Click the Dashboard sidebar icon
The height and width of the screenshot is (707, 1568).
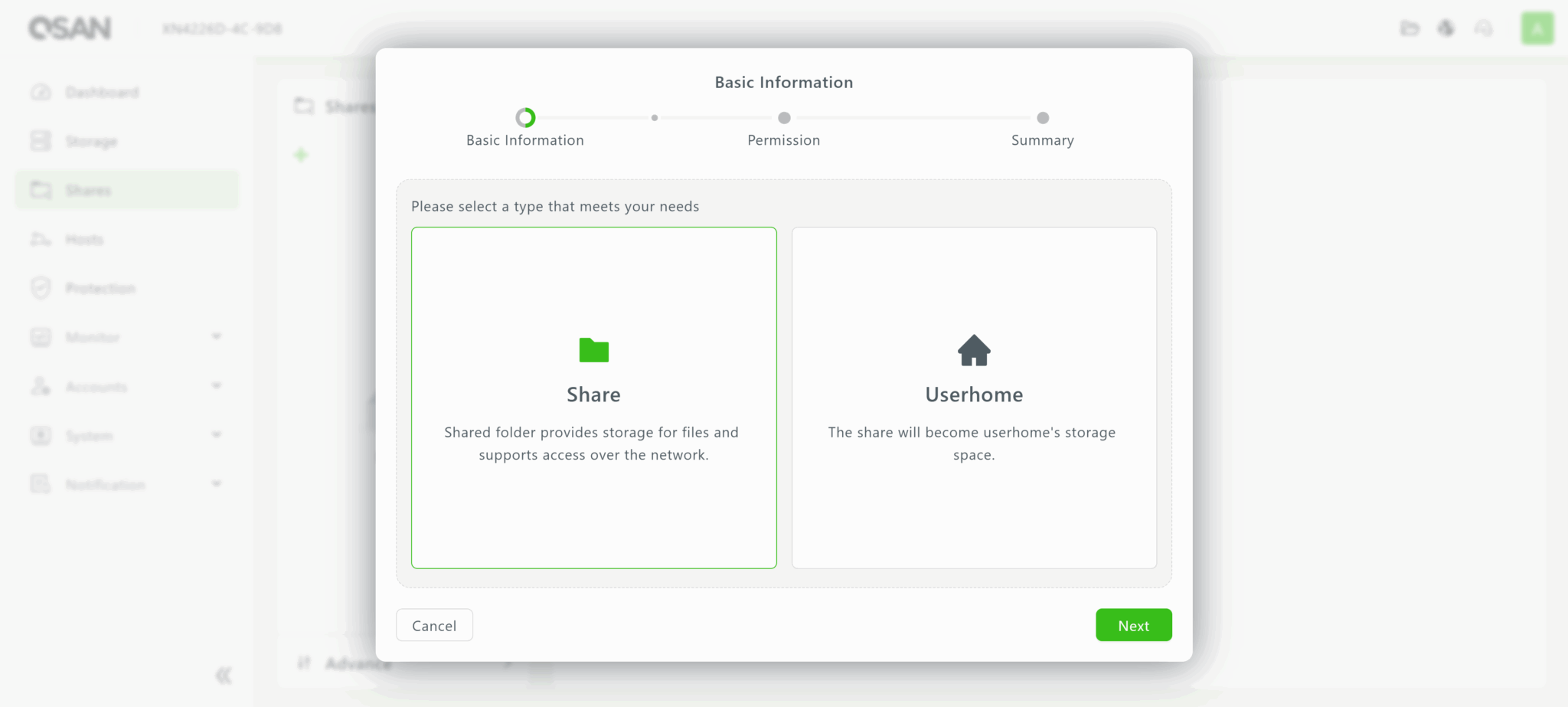(x=41, y=93)
